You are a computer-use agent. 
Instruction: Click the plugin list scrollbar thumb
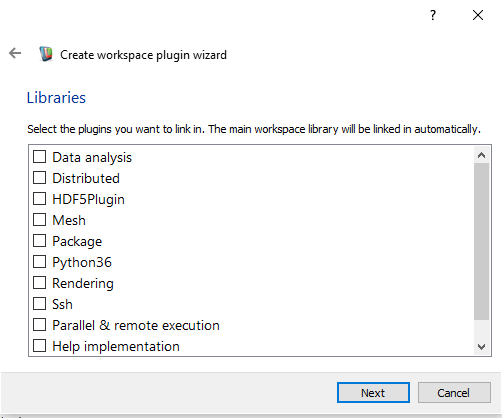(x=481, y=241)
